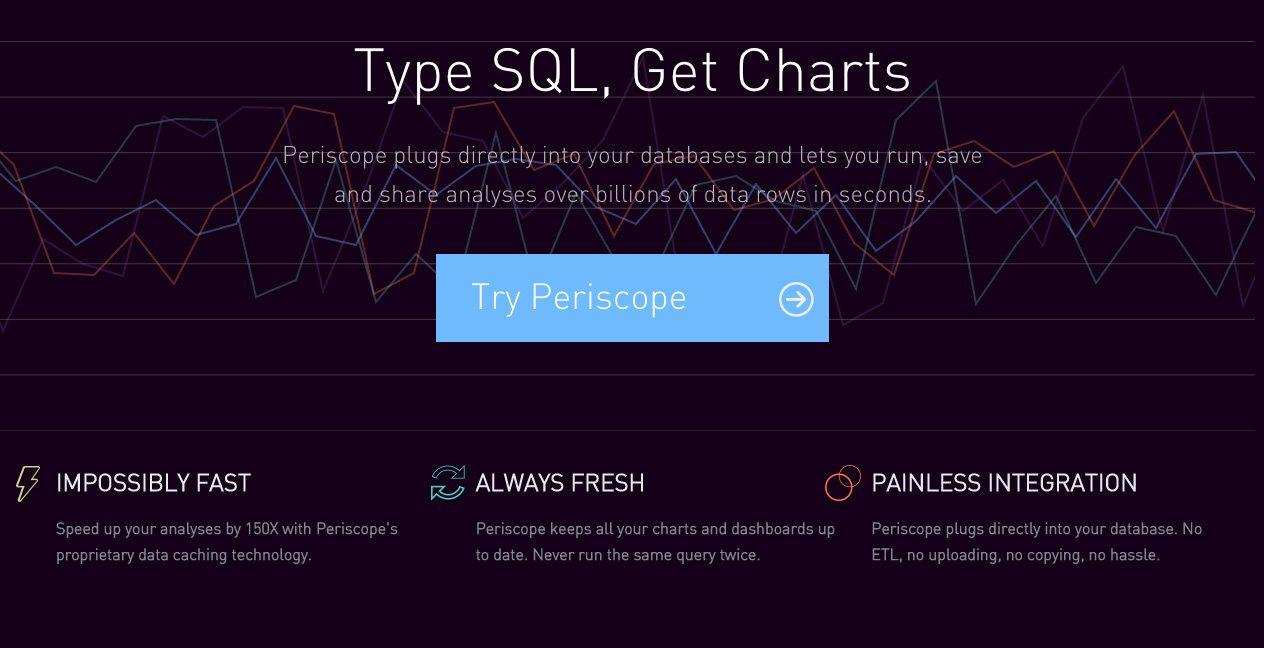This screenshot has height=648, width=1264.
Task: Click the "proprietary data caching technology" line
Action: (x=184, y=554)
